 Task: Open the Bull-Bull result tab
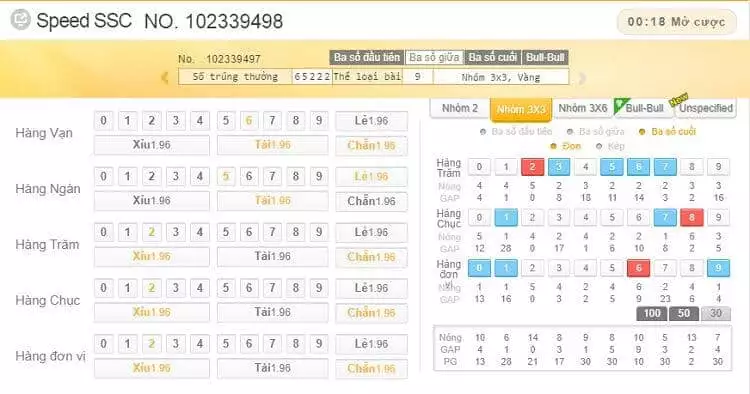545,57
